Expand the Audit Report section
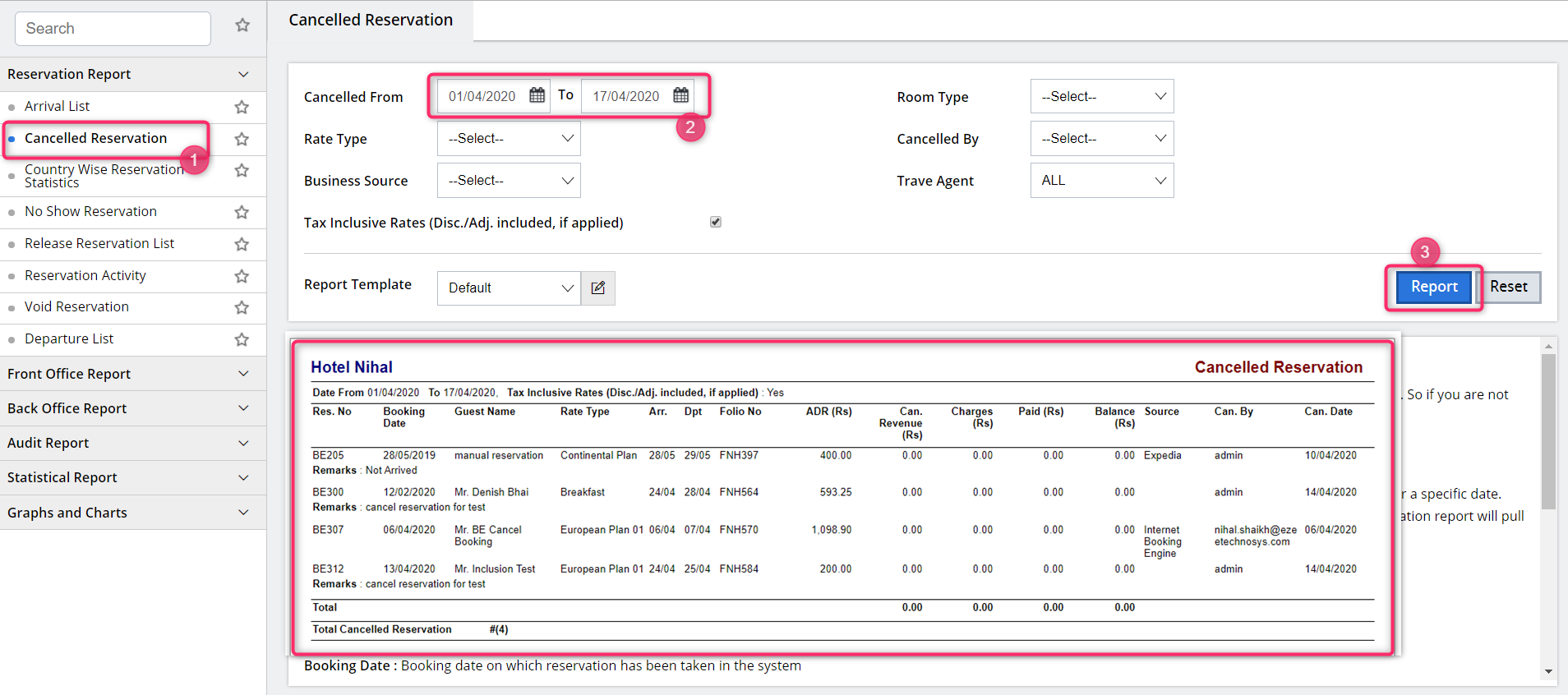The image size is (1568, 695). pyautogui.click(x=133, y=443)
